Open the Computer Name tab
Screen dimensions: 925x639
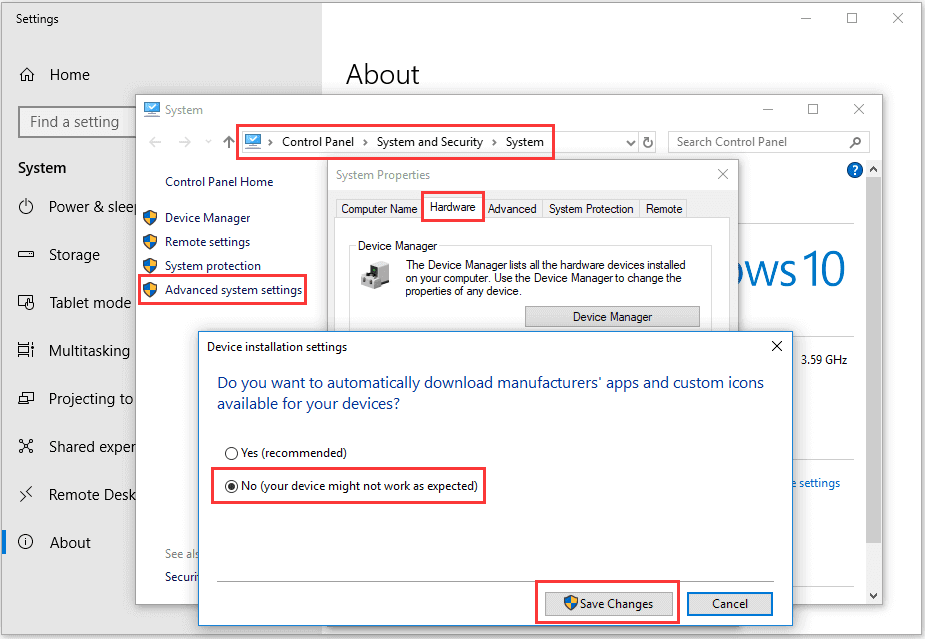(x=378, y=208)
